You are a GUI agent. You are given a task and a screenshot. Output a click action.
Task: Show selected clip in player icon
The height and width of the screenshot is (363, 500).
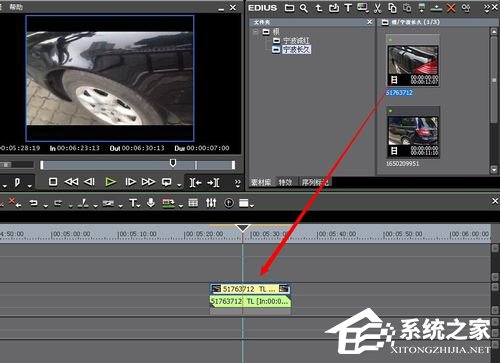[422, 8]
